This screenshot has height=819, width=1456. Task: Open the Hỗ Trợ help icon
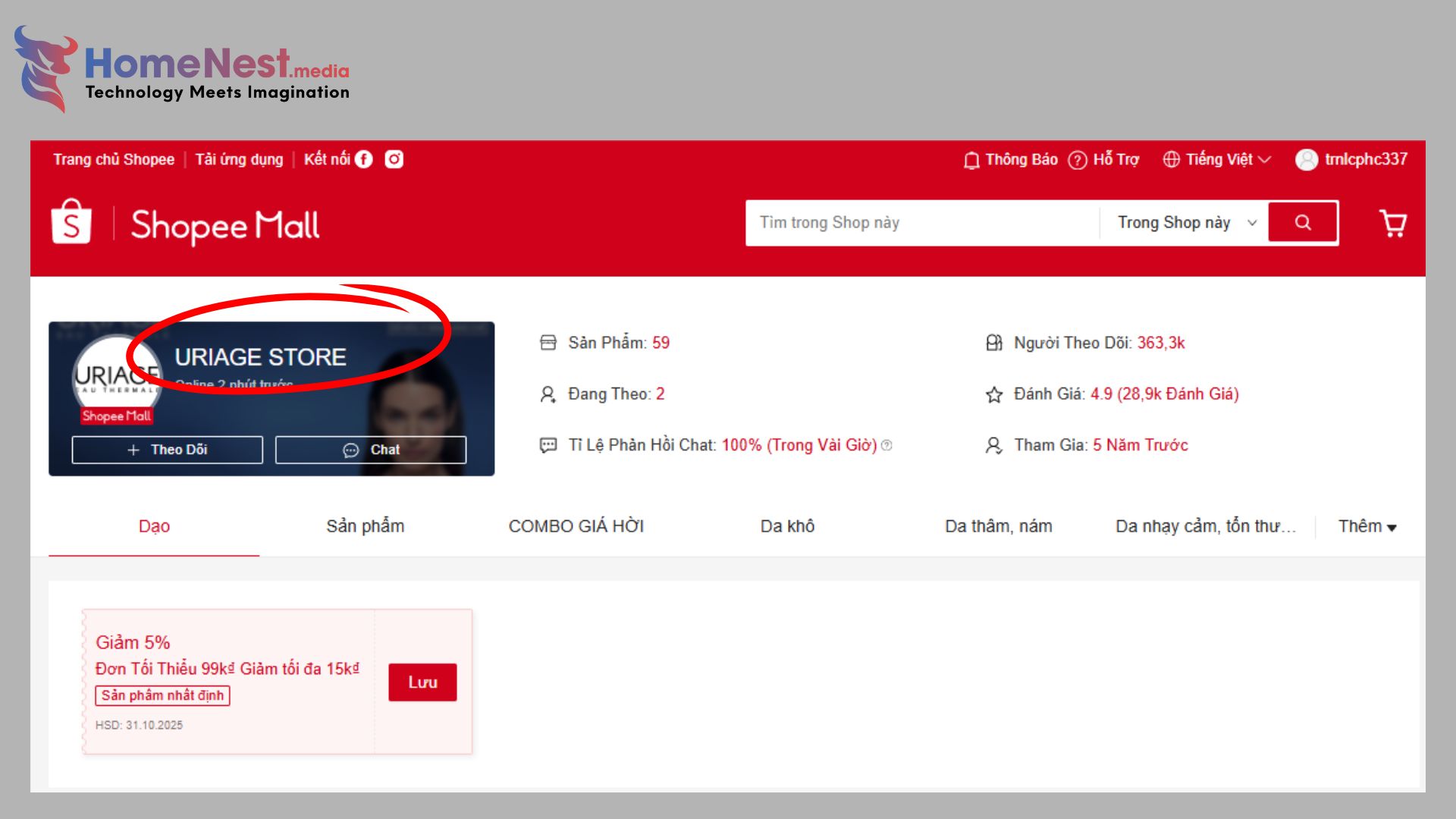(x=1077, y=160)
